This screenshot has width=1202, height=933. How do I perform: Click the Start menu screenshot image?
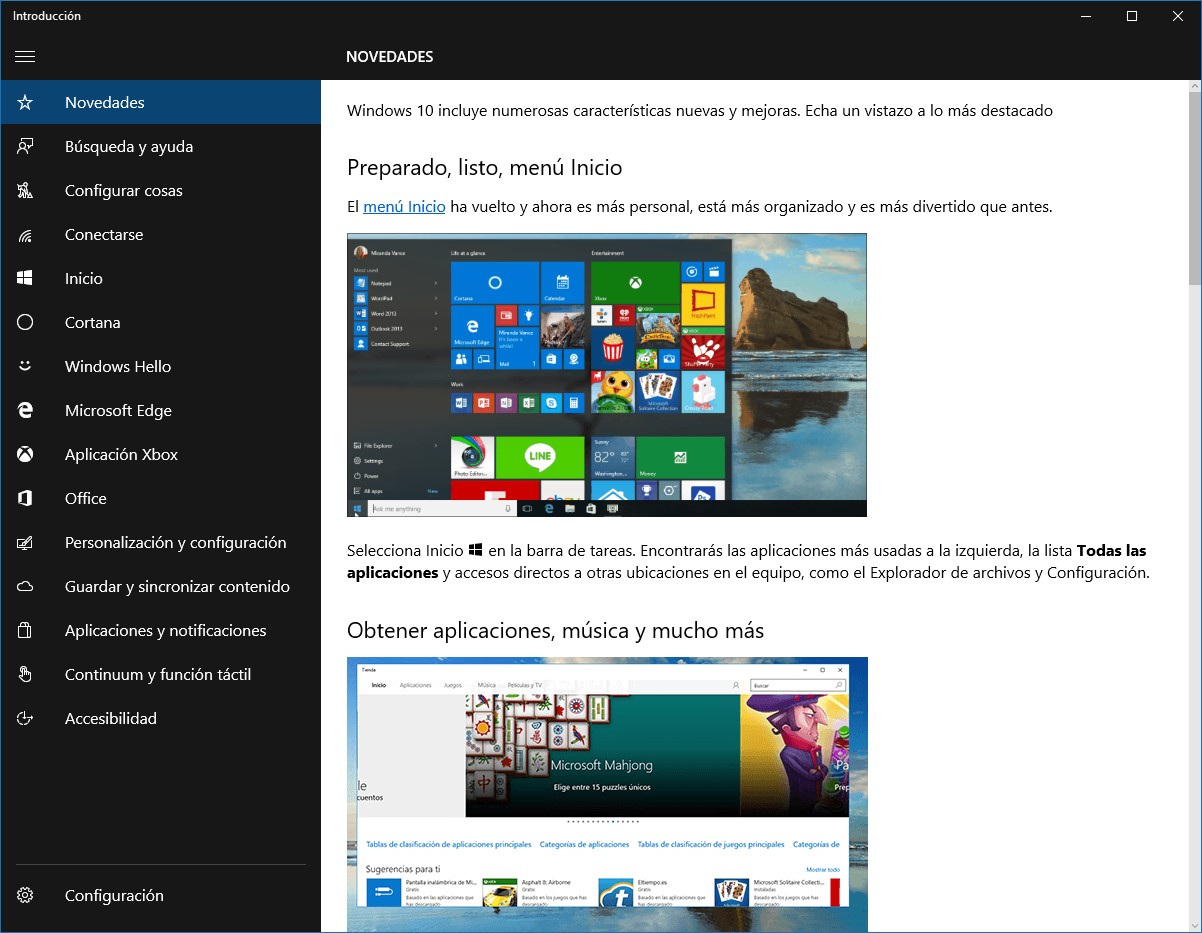(607, 375)
